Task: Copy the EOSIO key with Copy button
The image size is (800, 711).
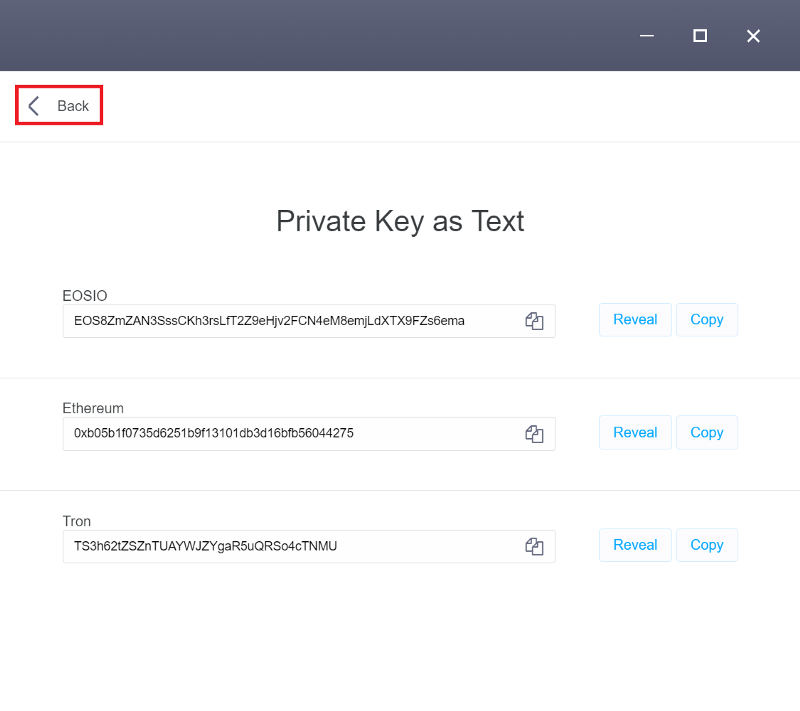Action: pos(707,320)
